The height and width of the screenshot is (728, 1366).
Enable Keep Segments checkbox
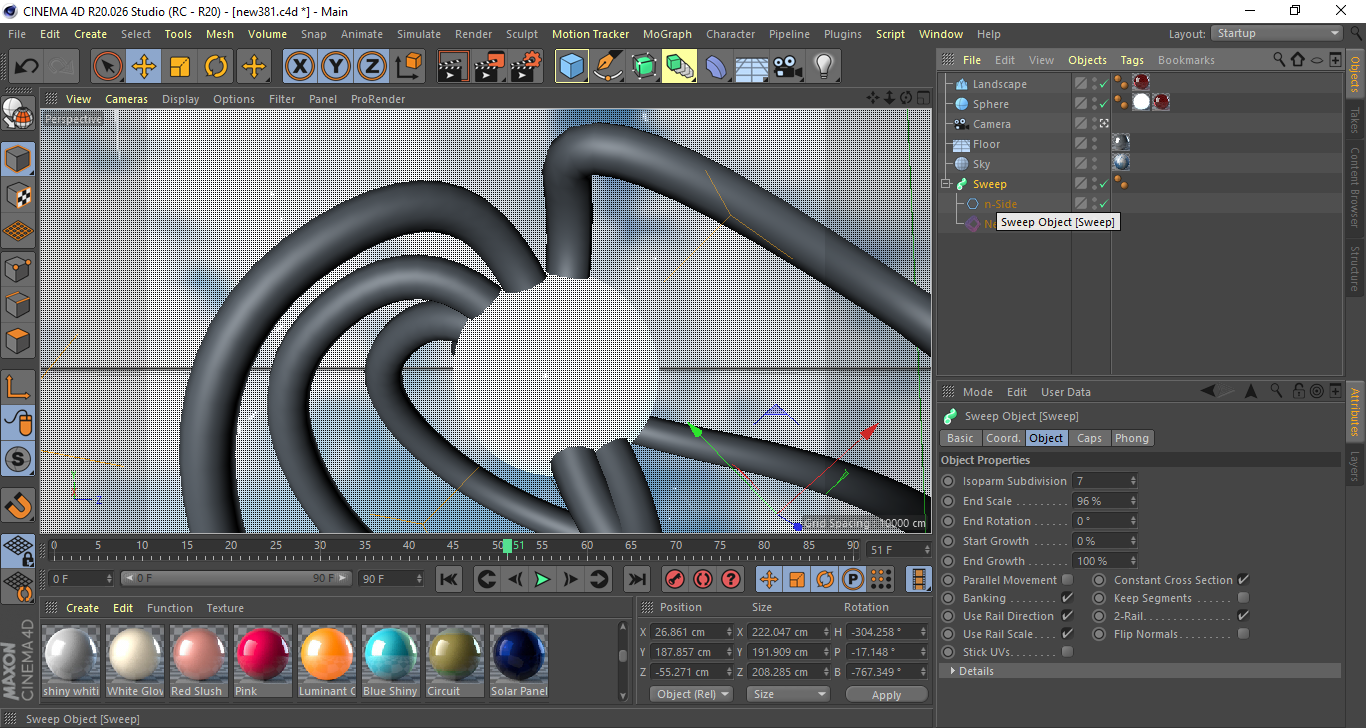pyautogui.click(x=1243, y=598)
